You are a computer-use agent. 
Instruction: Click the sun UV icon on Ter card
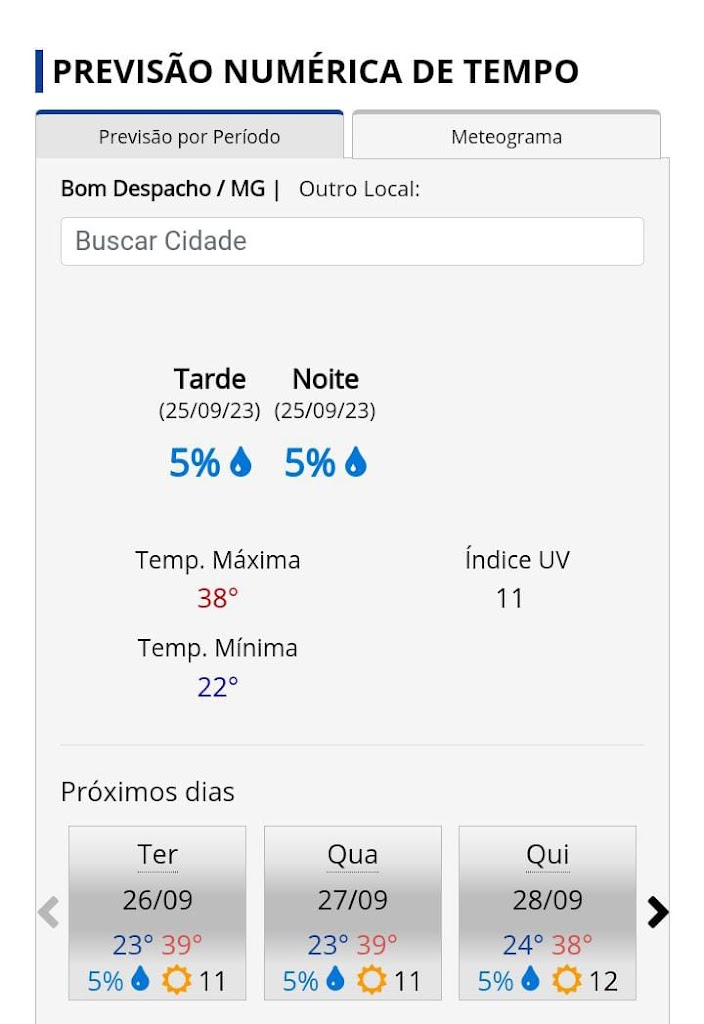[177, 980]
